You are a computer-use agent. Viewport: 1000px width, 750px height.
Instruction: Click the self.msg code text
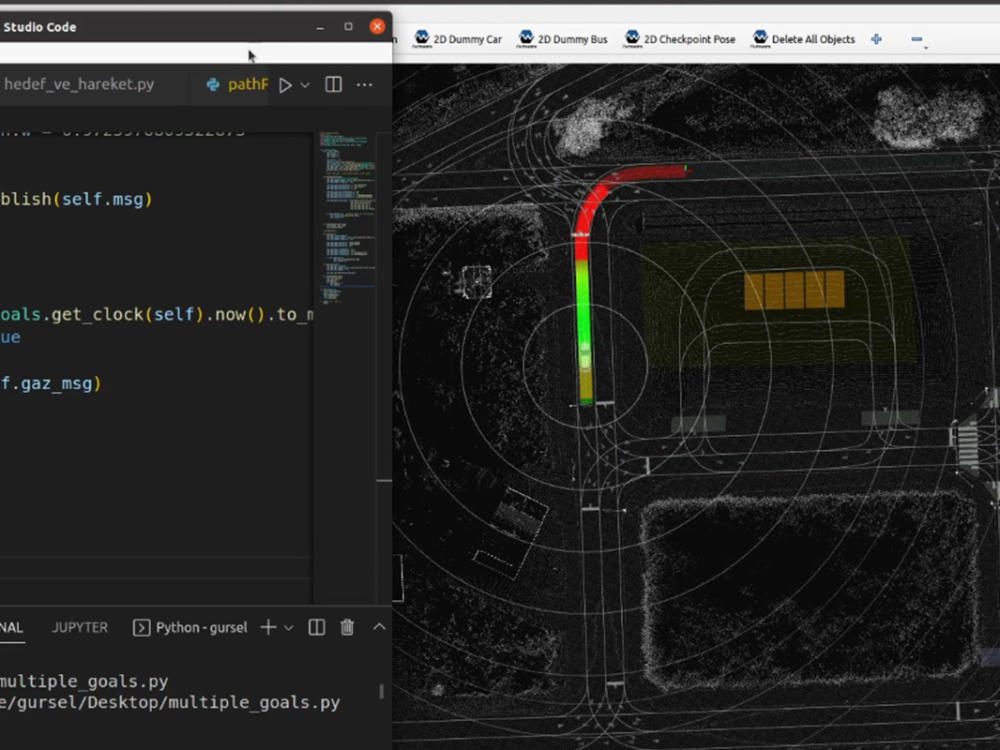tap(102, 199)
